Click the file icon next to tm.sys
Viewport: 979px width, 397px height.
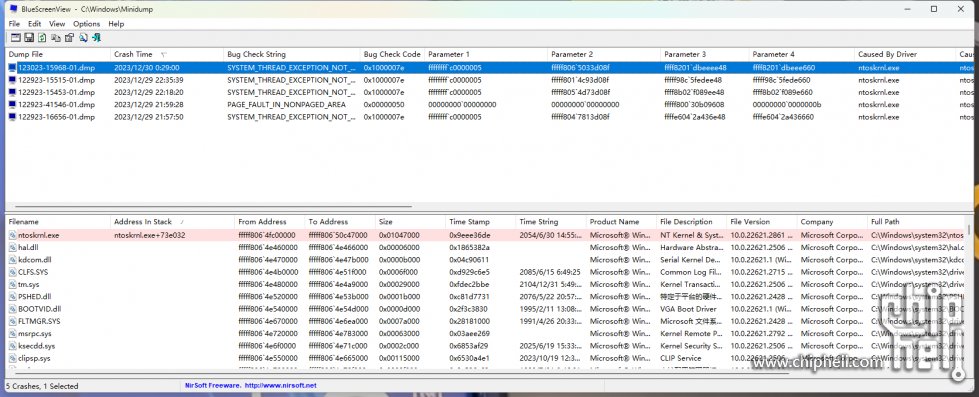click(12, 285)
